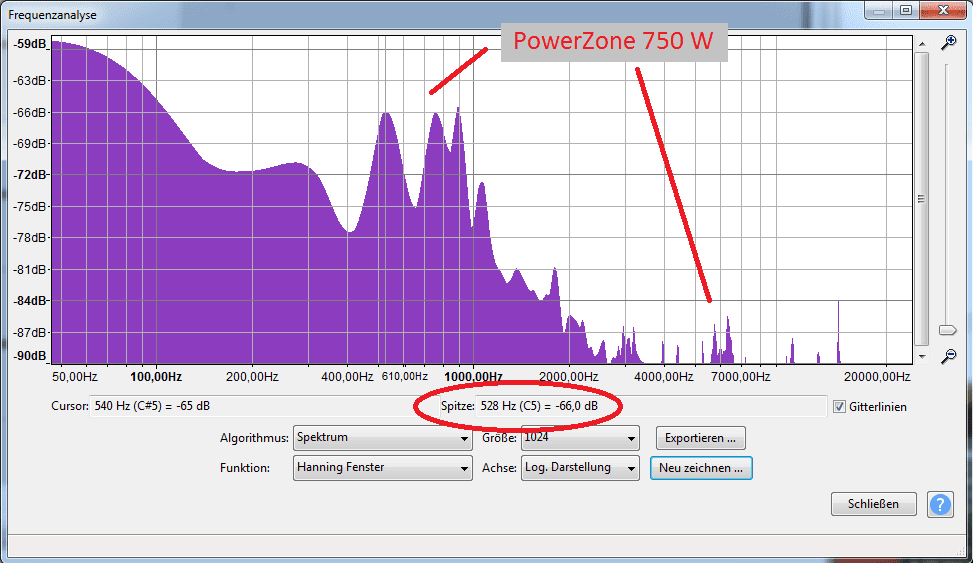Click the 400,00Hz axis label

tap(347, 377)
